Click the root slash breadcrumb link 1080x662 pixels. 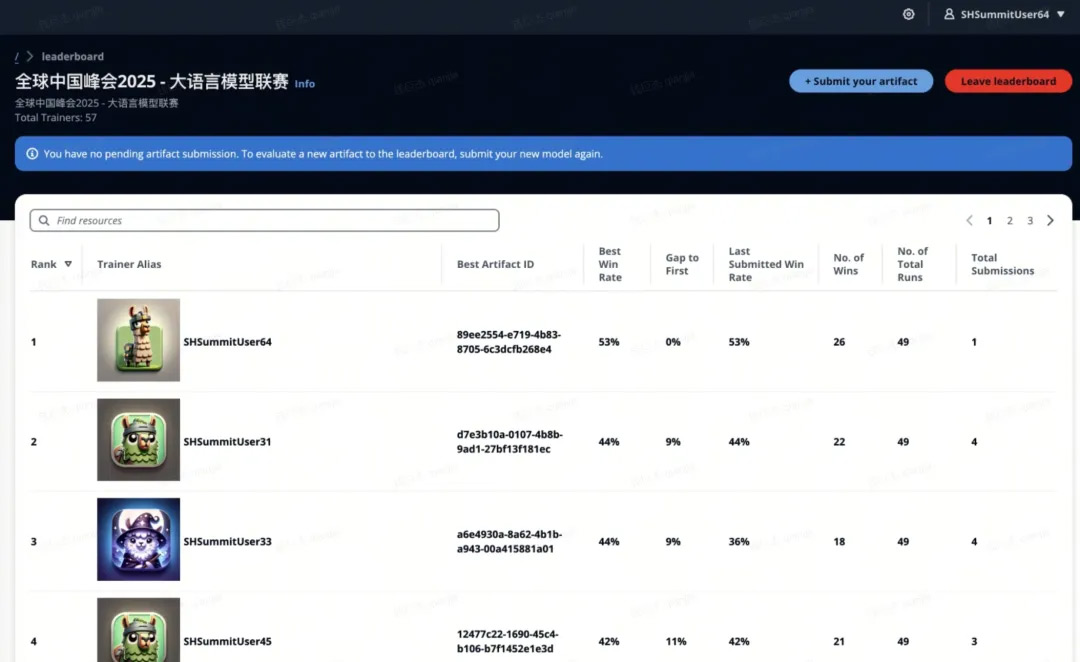16,57
